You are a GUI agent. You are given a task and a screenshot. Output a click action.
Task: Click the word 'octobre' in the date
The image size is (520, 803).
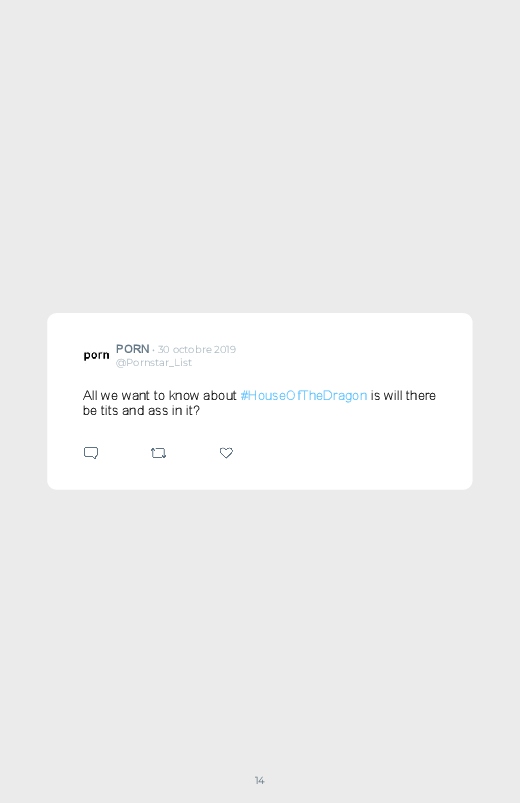click(192, 349)
